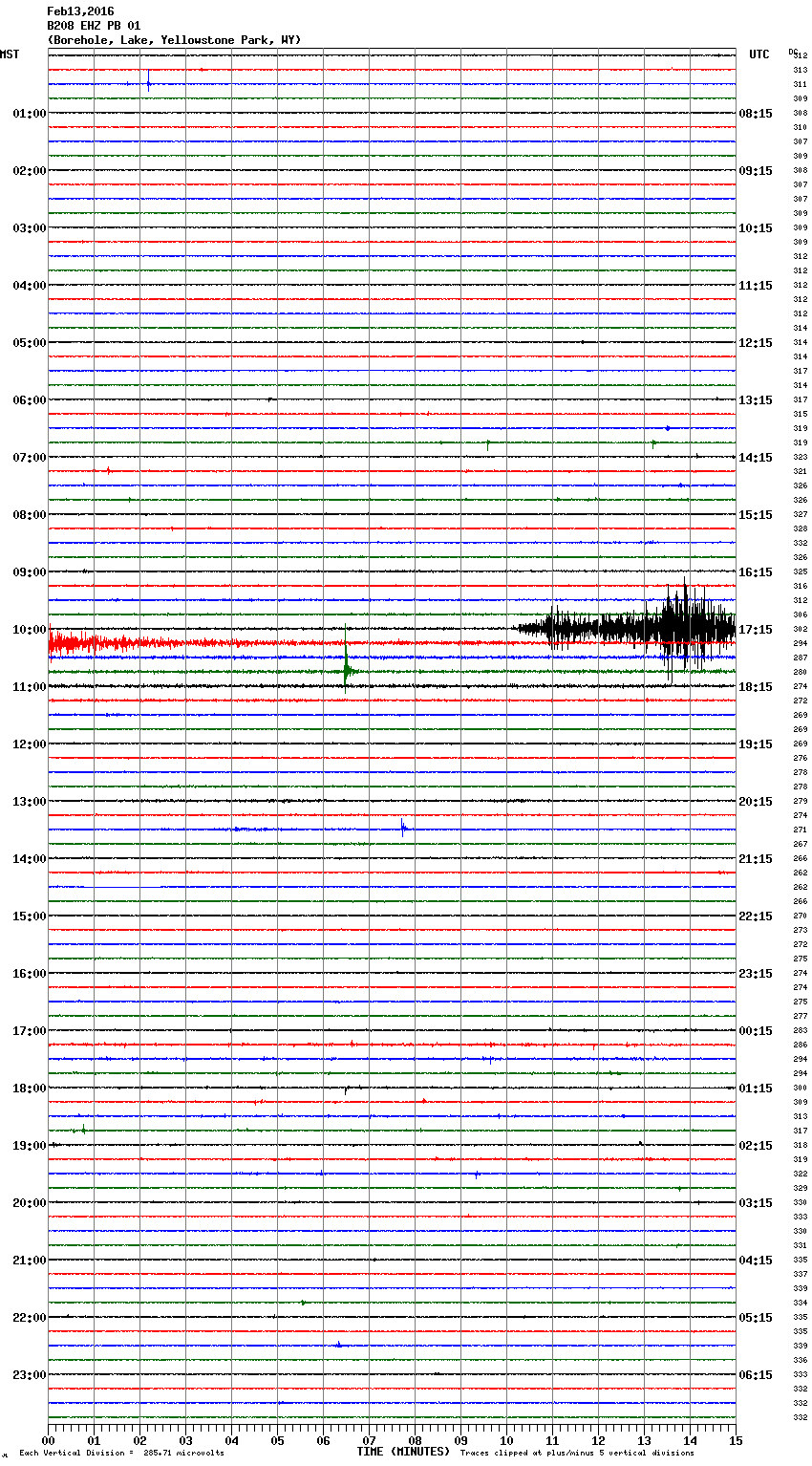This screenshot has height=1466, width=812.
Task: Click the 16:15 UTC time label
Action: pyautogui.click(x=756, y=572)
